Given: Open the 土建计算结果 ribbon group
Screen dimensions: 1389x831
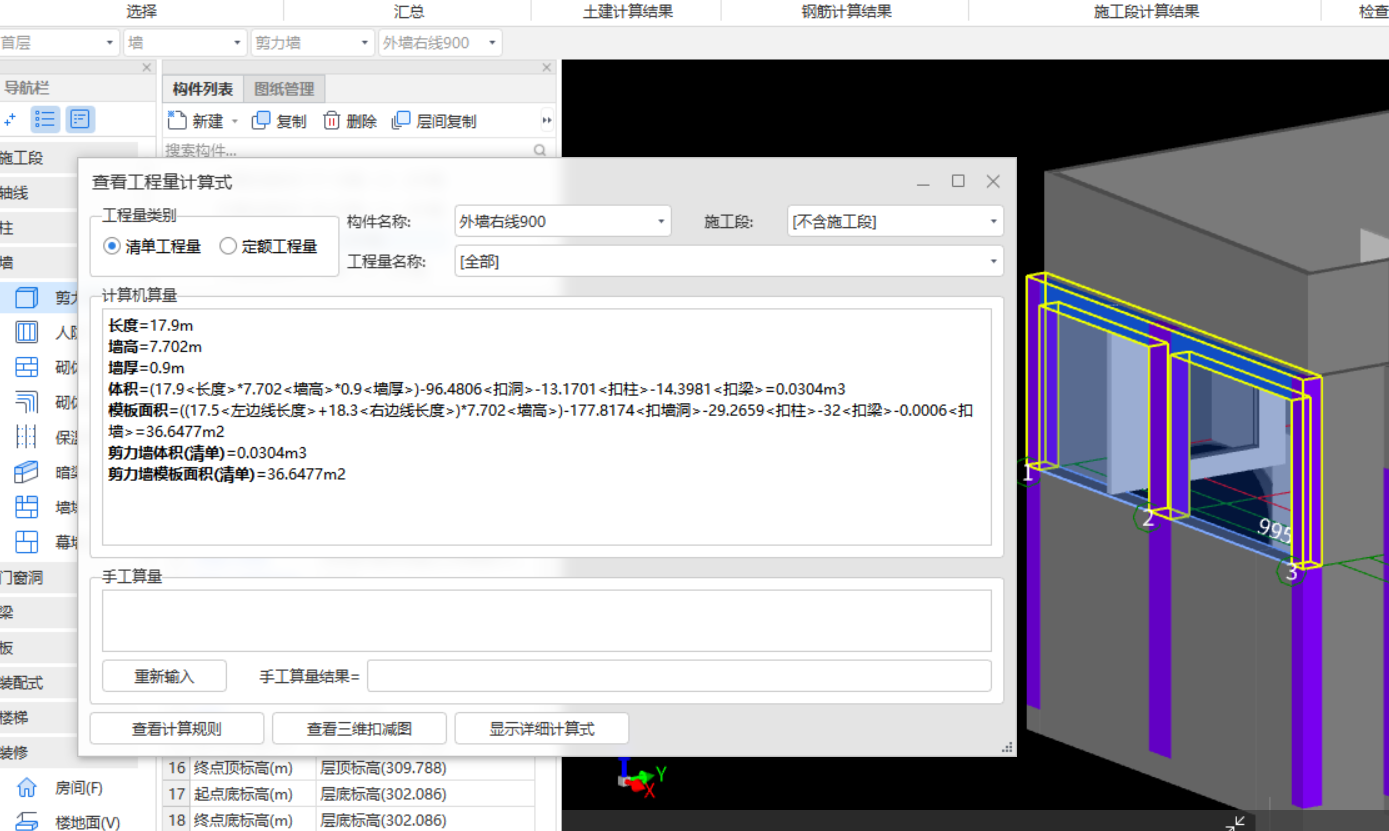Looking at the screenshot, I should [628, 12].
